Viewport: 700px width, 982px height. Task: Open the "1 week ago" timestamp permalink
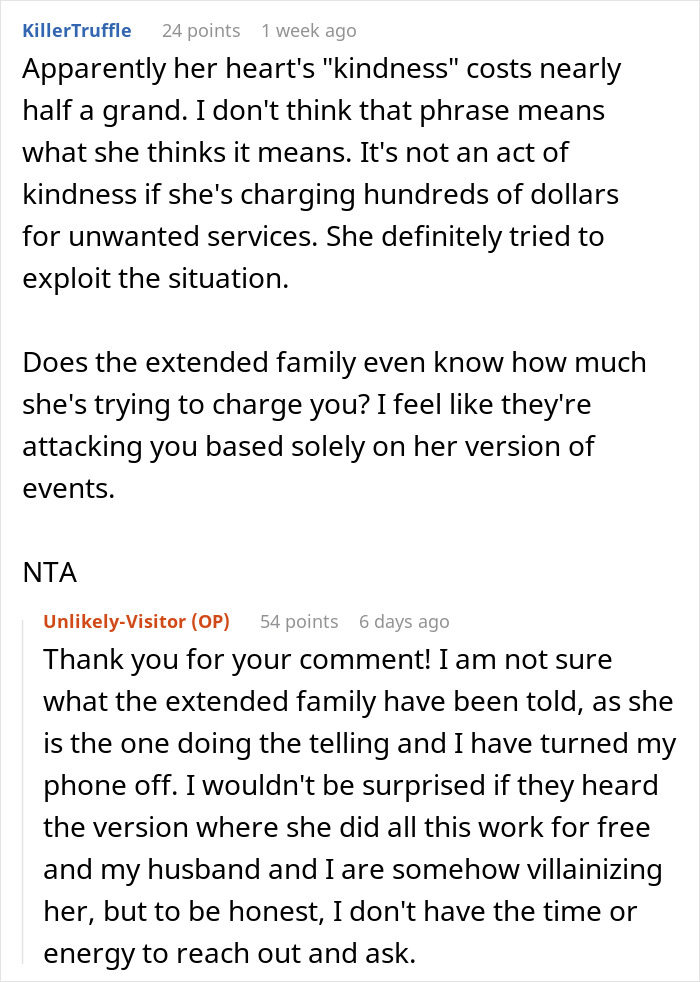pyautogui.click(x=309, y=31)
